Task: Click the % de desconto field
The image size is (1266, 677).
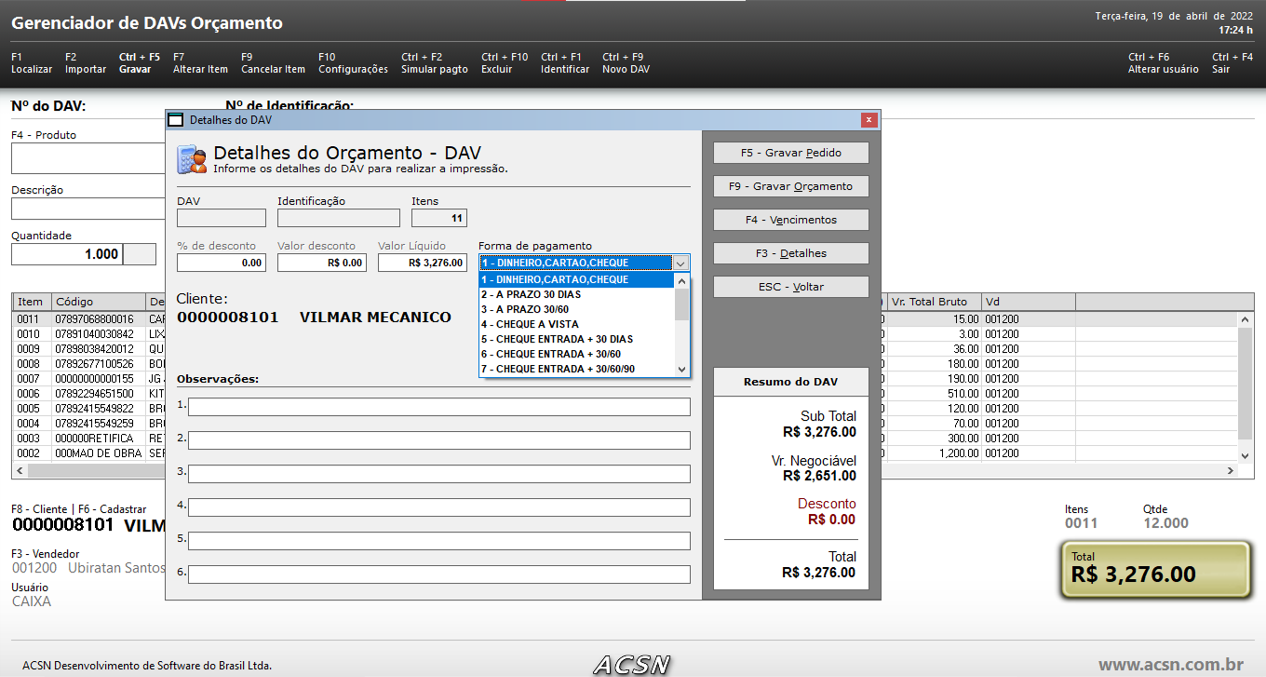Action: coord(221,263)
